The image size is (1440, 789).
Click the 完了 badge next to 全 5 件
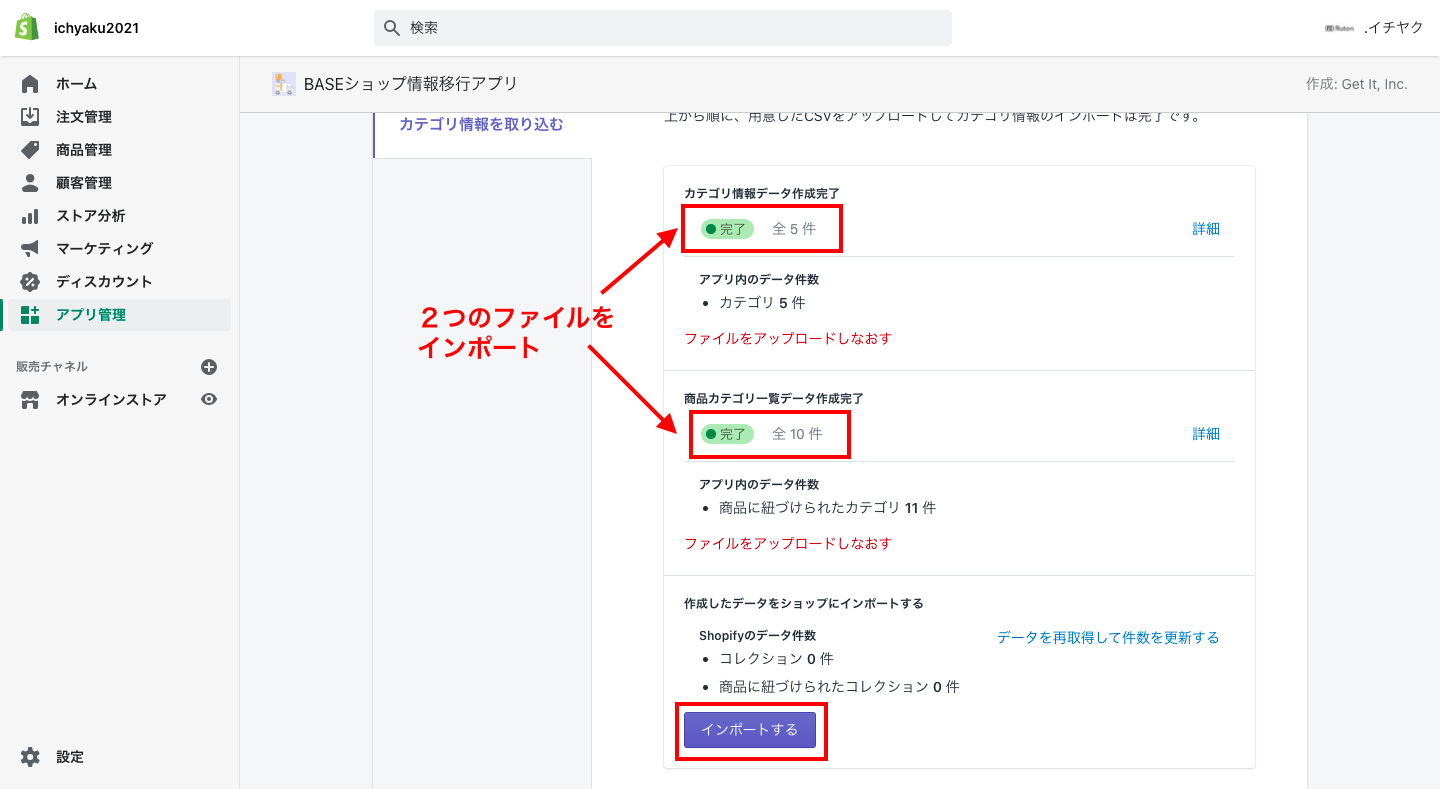(727, 229)
